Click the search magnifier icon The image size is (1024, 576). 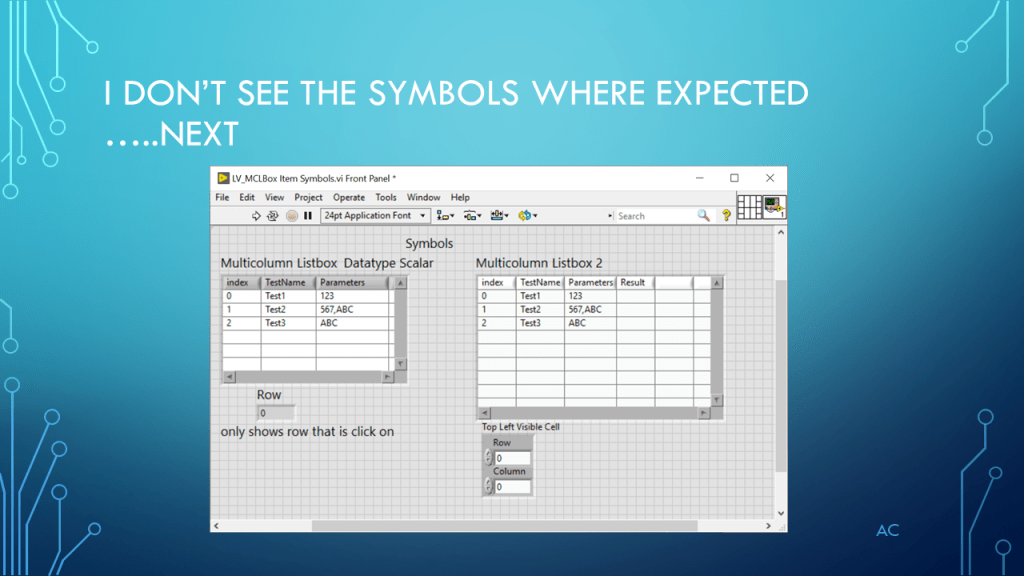point(703,215)
